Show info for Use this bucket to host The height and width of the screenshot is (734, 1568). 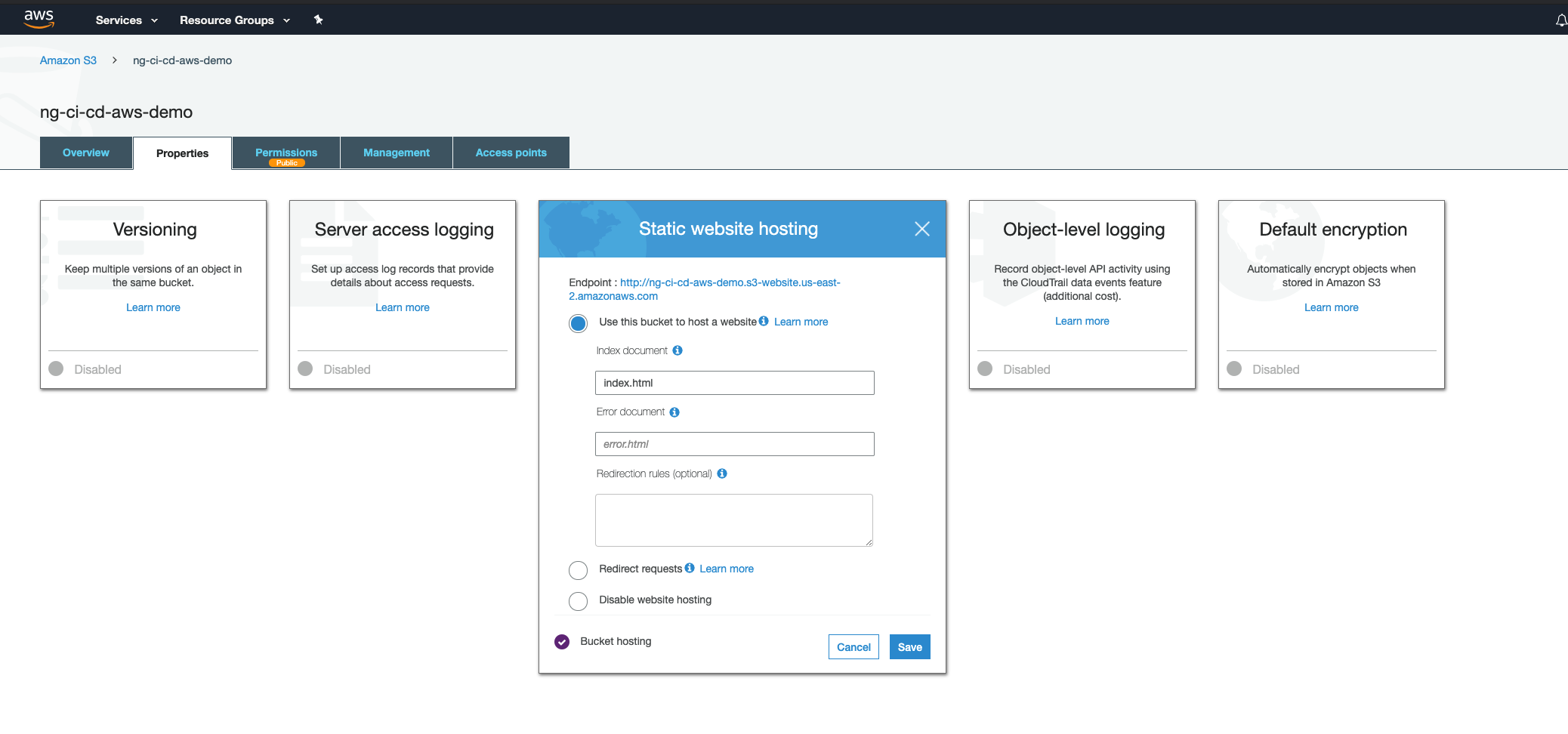coord(764,321)
